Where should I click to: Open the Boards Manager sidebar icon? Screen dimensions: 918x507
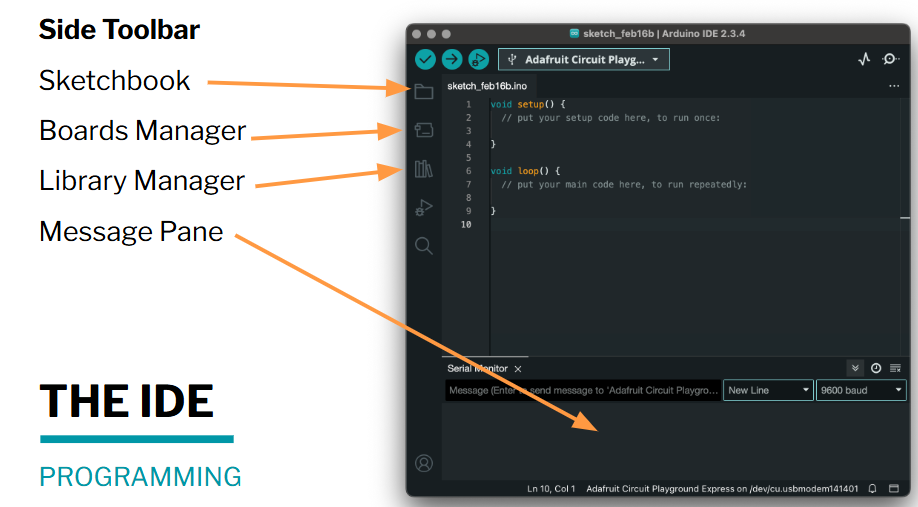(424, 130)
